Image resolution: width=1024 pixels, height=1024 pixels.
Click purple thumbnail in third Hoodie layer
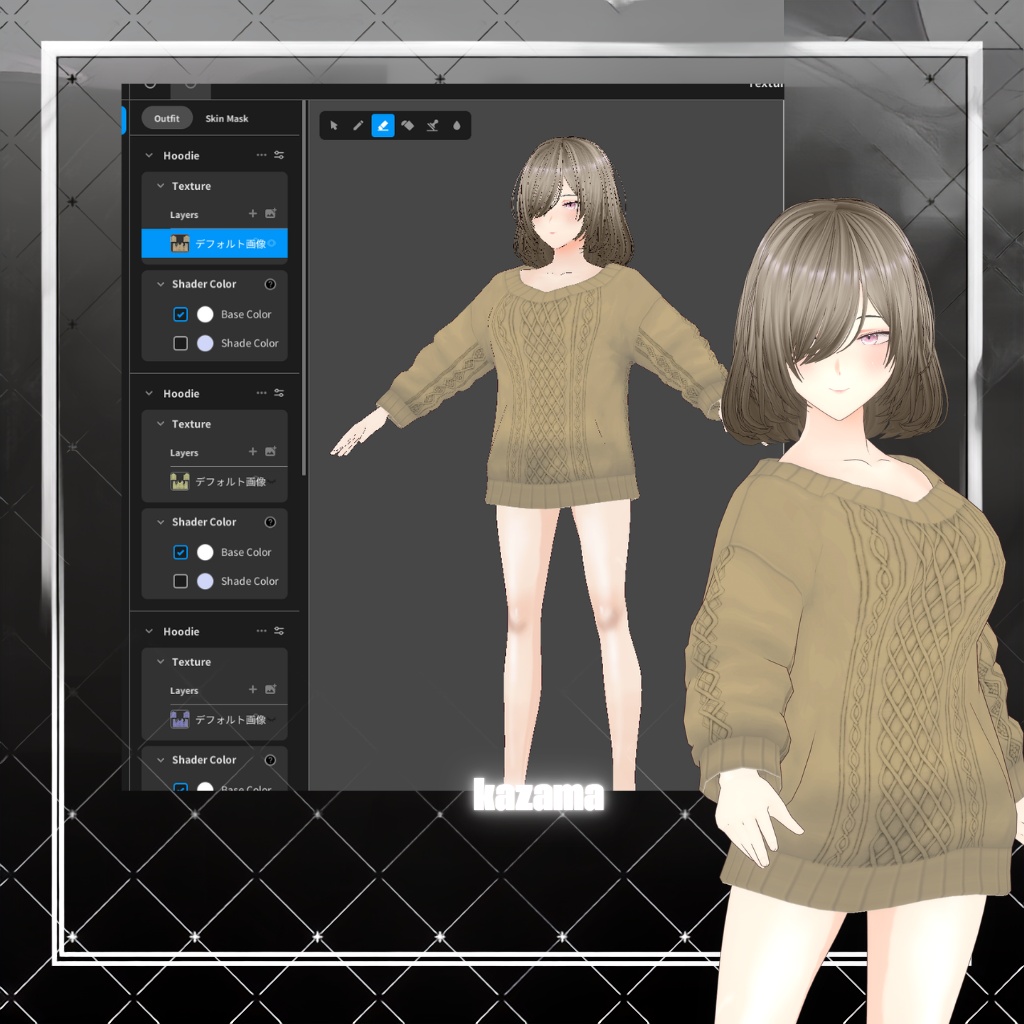tap(180, 719)
